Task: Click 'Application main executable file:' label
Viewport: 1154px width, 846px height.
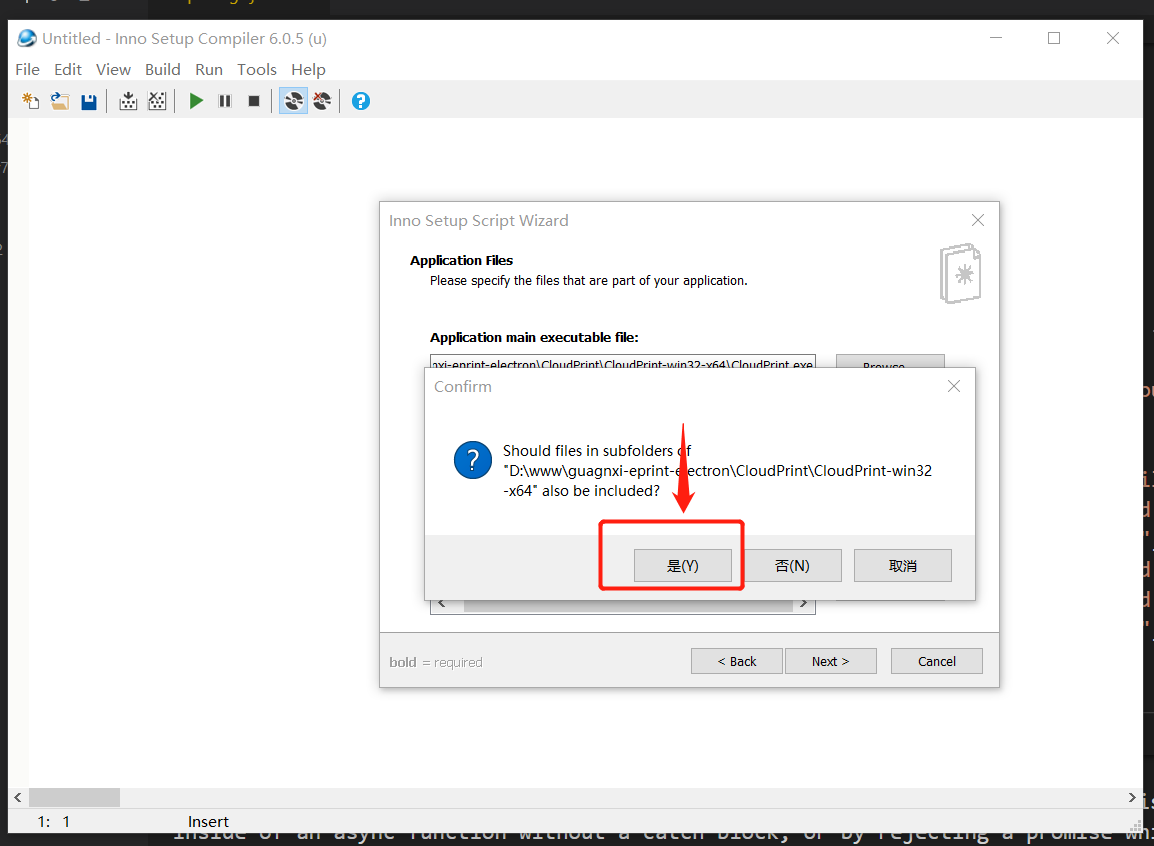Action: (x=534, y=338)
